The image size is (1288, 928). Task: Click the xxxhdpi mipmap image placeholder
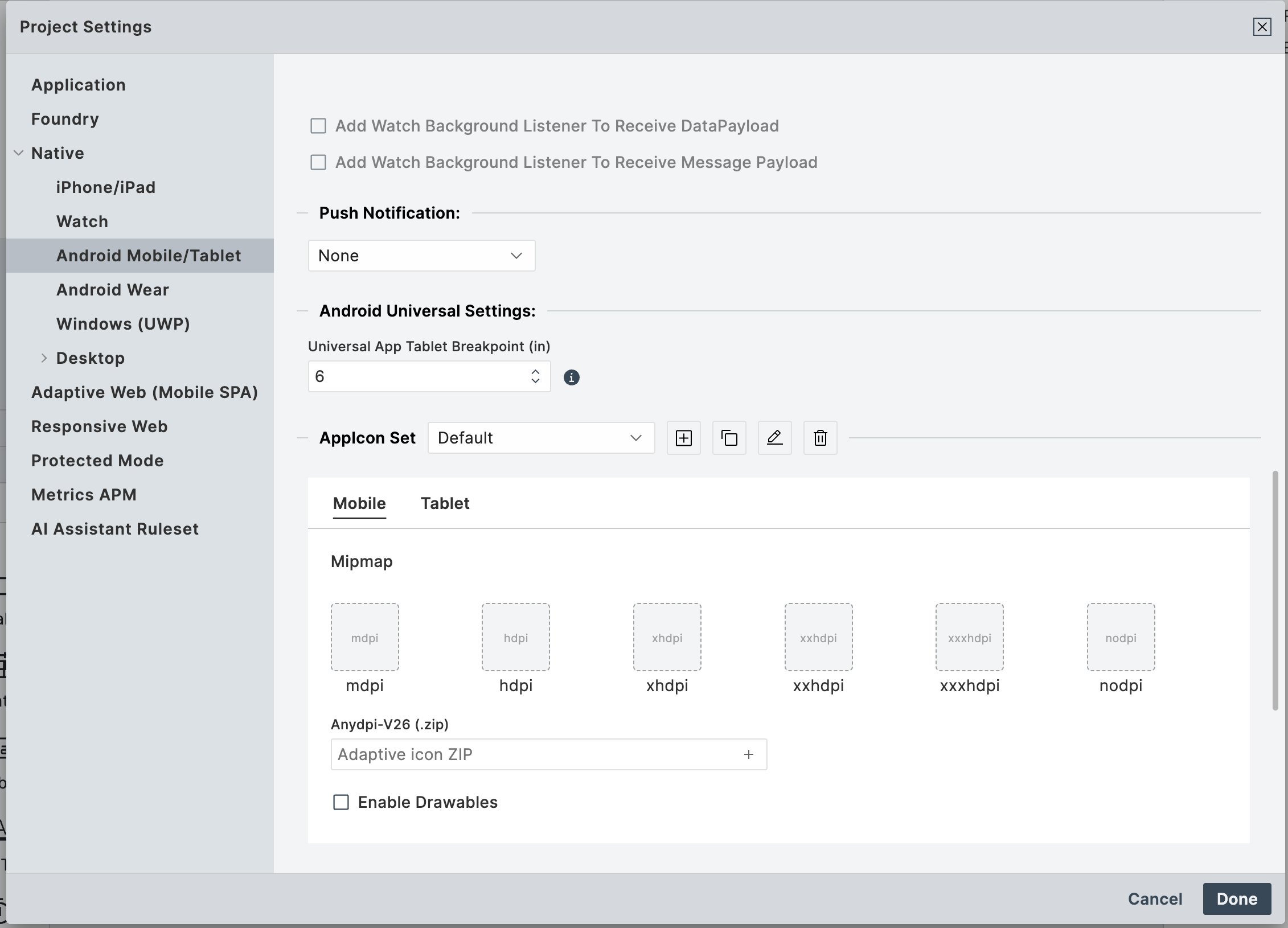969,637
